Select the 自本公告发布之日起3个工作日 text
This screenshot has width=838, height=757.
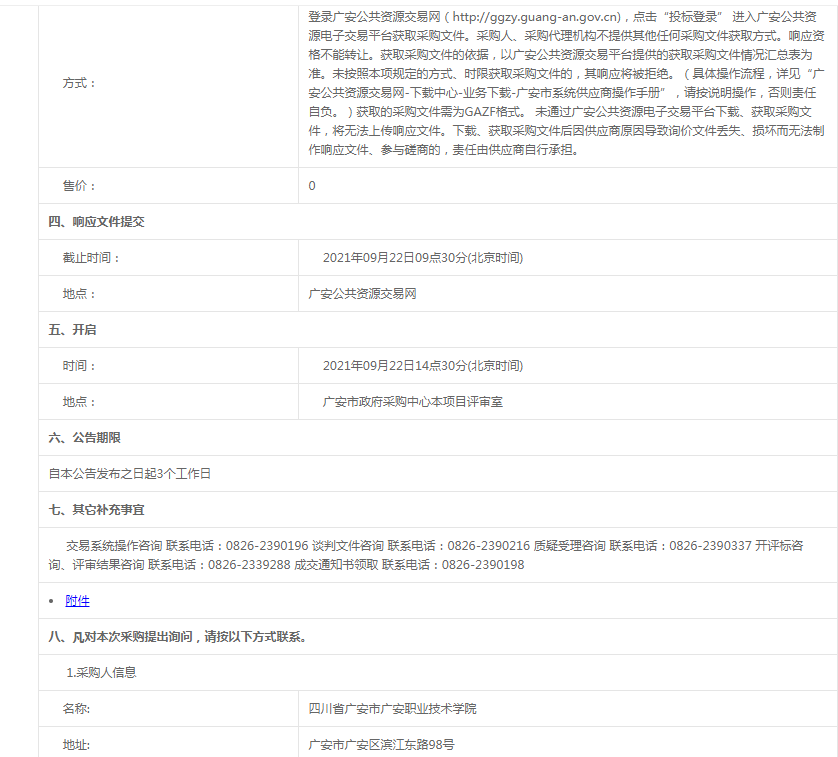(x=130, y=474)
